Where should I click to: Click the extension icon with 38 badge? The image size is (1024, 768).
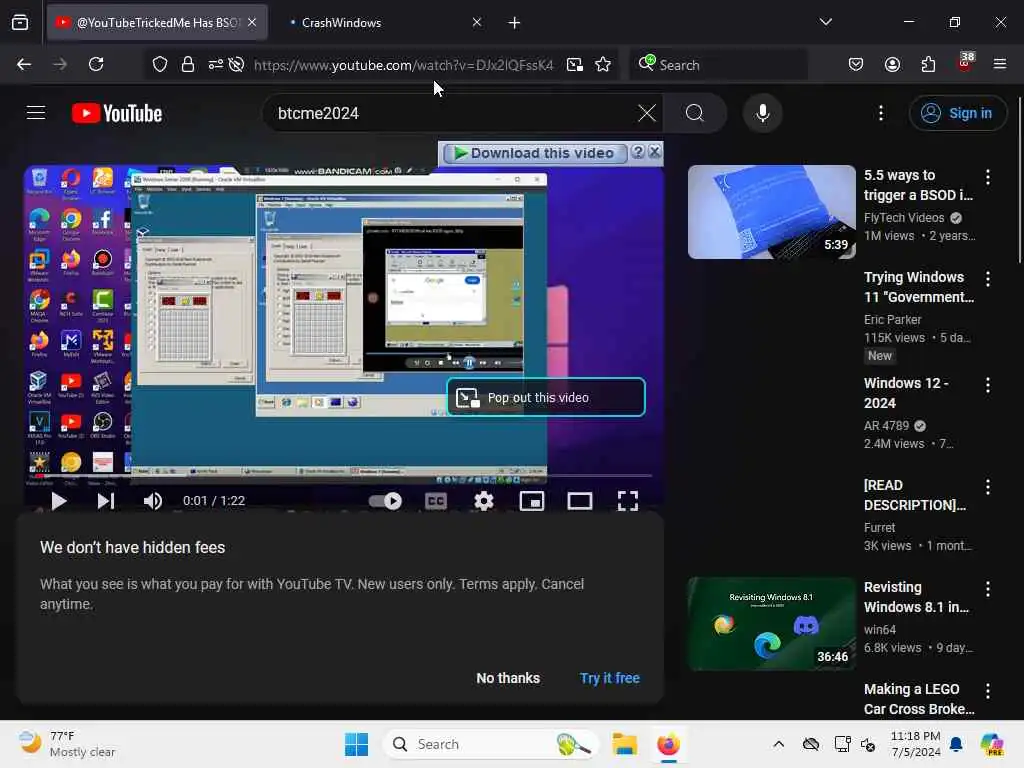click(x=965, y=62)
